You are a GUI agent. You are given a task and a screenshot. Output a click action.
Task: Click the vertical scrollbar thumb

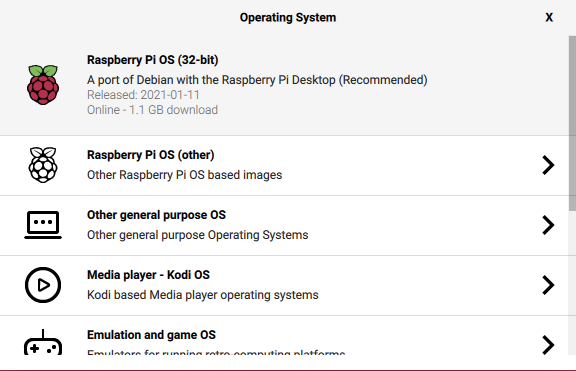(x=572, y=123)
